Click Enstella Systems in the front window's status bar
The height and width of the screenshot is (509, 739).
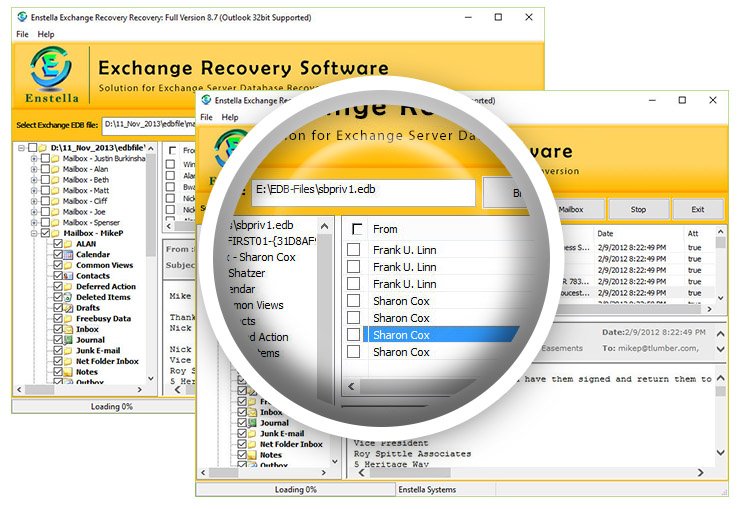point(427,490)
